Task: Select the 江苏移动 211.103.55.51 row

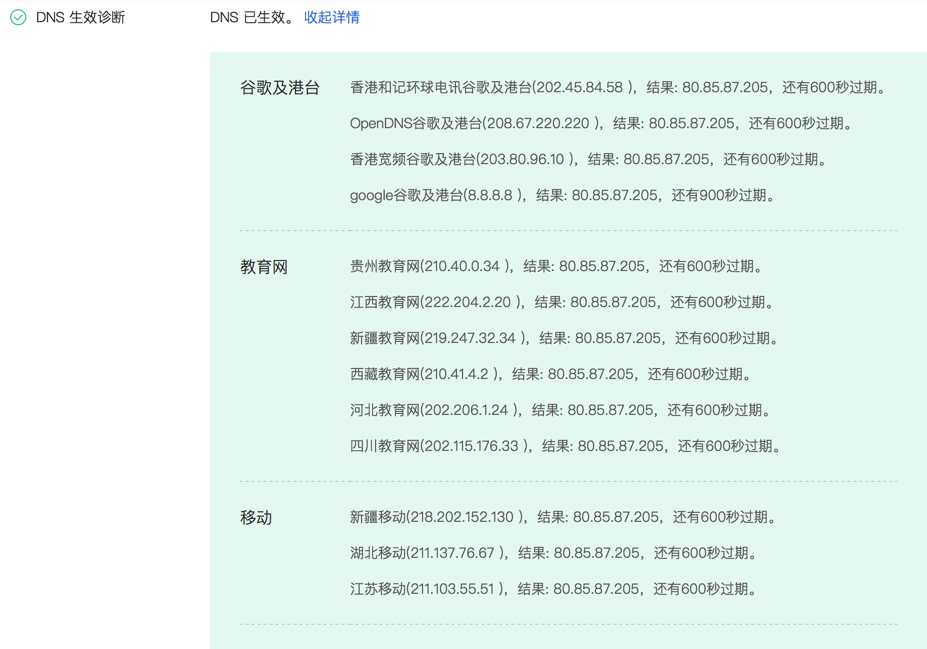Action: [554, 589]
